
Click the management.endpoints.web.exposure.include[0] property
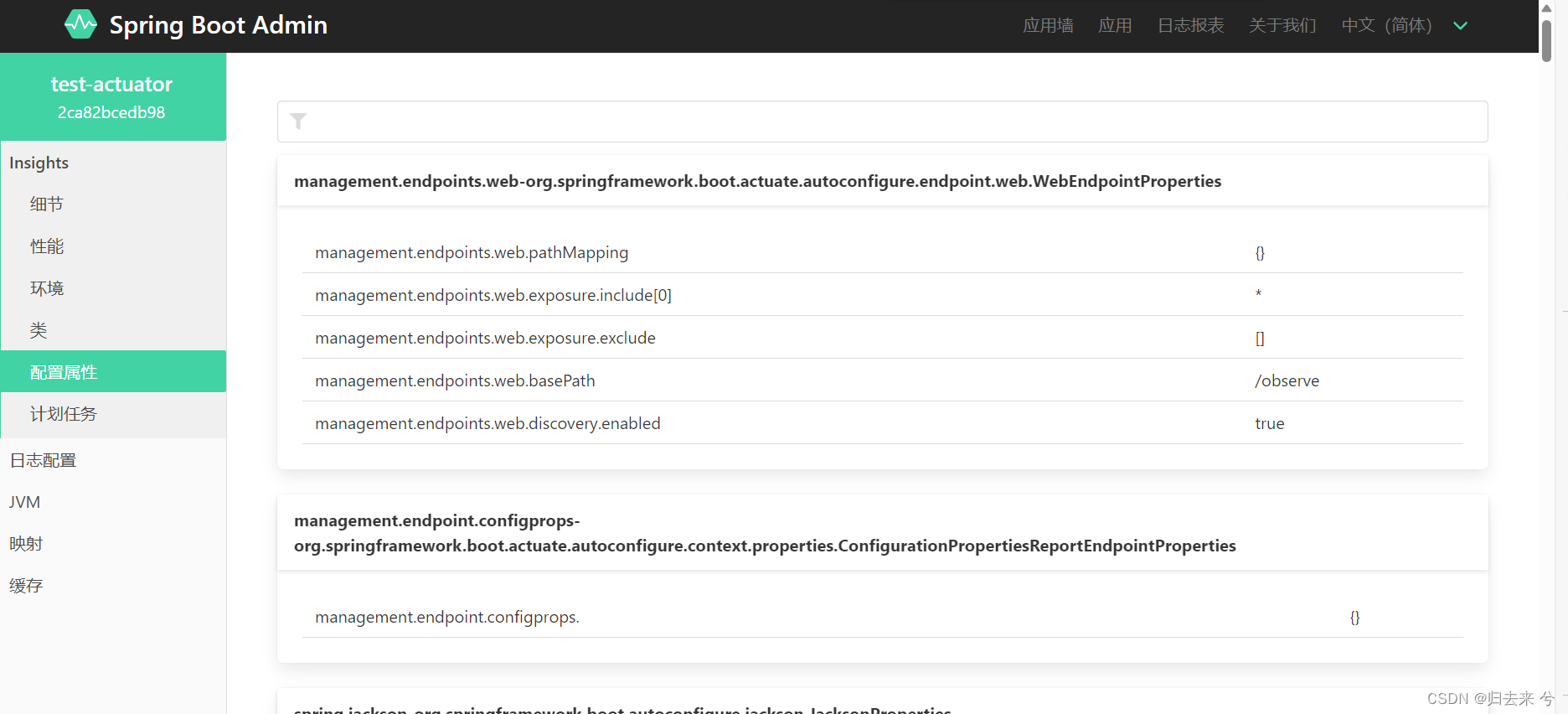[493, 295]
